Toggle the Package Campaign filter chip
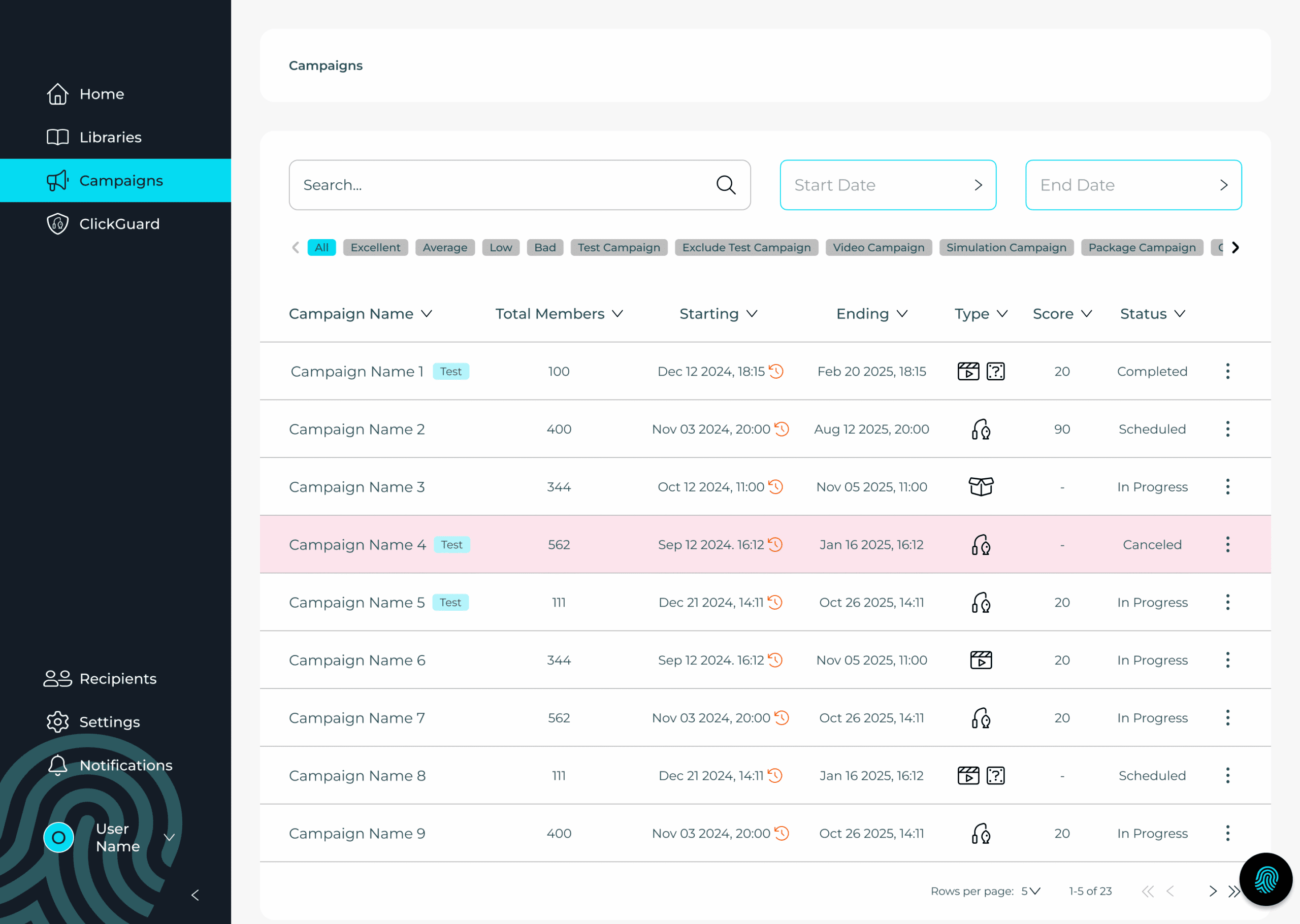The height and width of the screenshot is (924, 1300). click(1142, 248)
